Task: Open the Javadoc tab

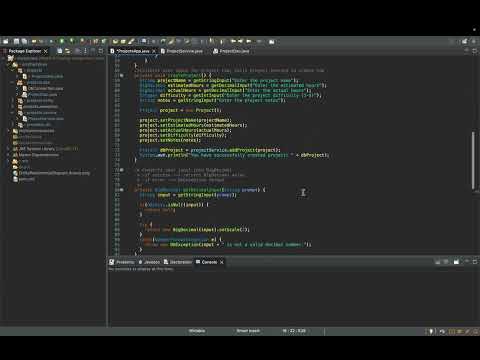Action: 149,262
